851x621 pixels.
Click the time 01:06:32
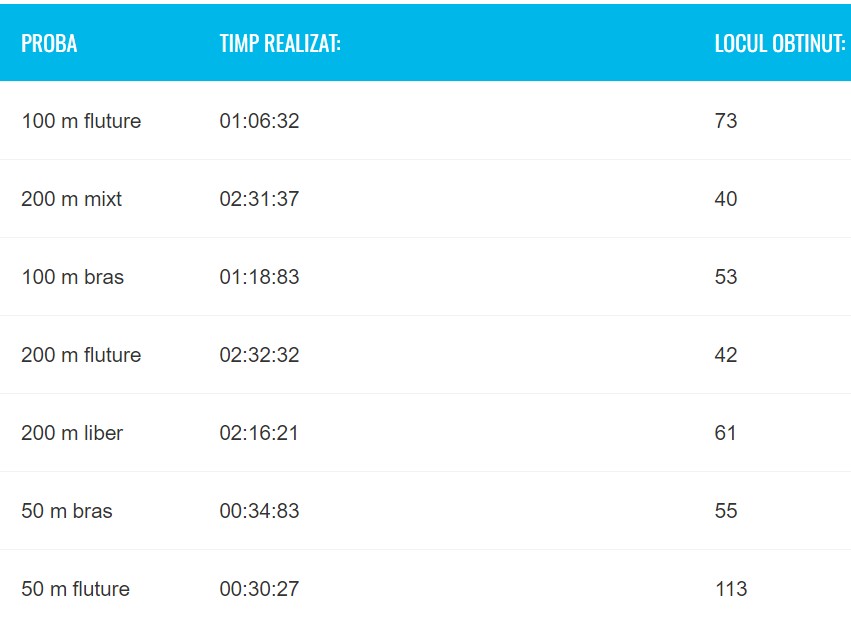coord(259,121)
